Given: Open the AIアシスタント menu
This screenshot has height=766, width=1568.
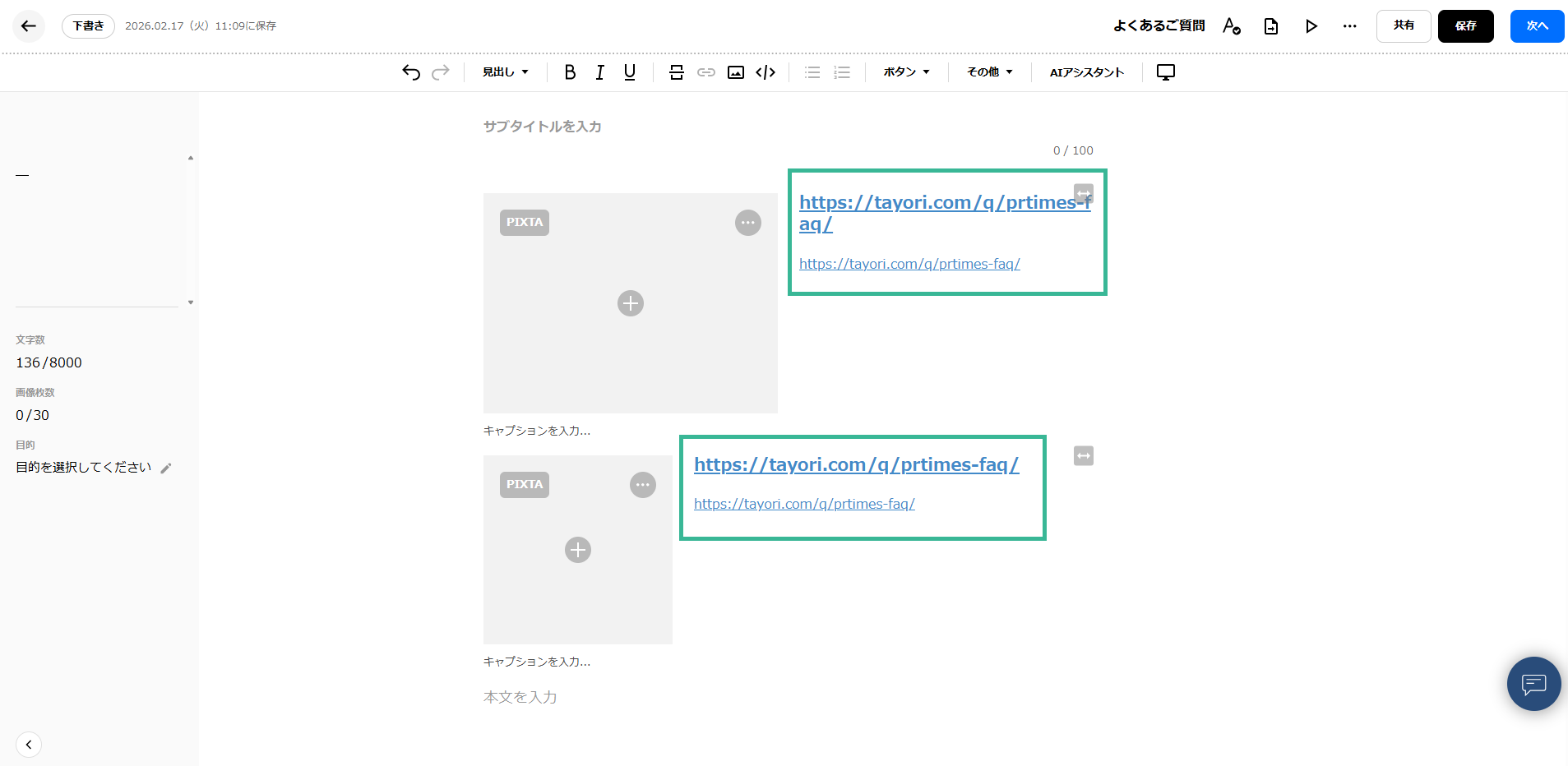Looking at the screenshot, I should (1086, 72).
